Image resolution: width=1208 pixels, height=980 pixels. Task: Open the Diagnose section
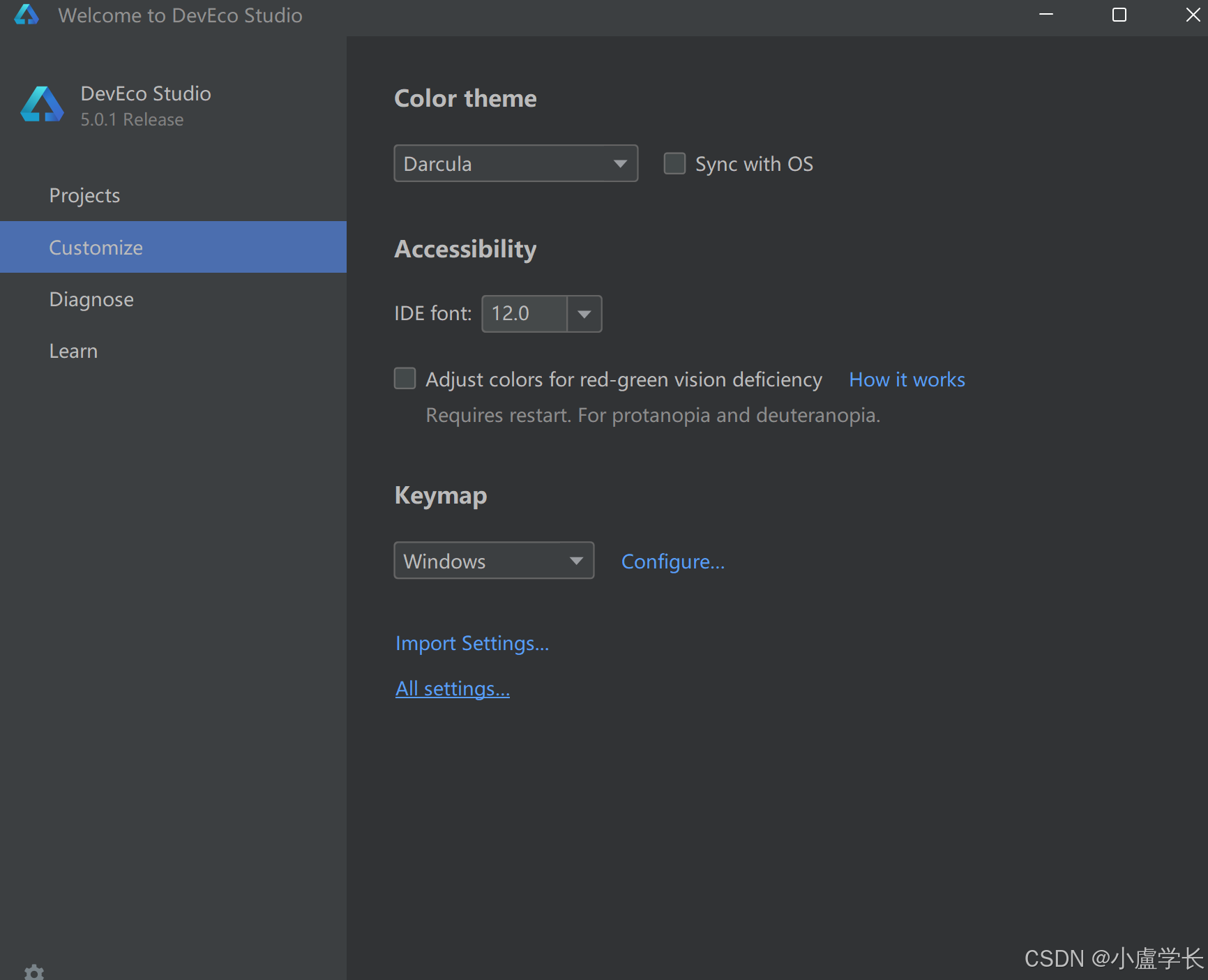173,299
